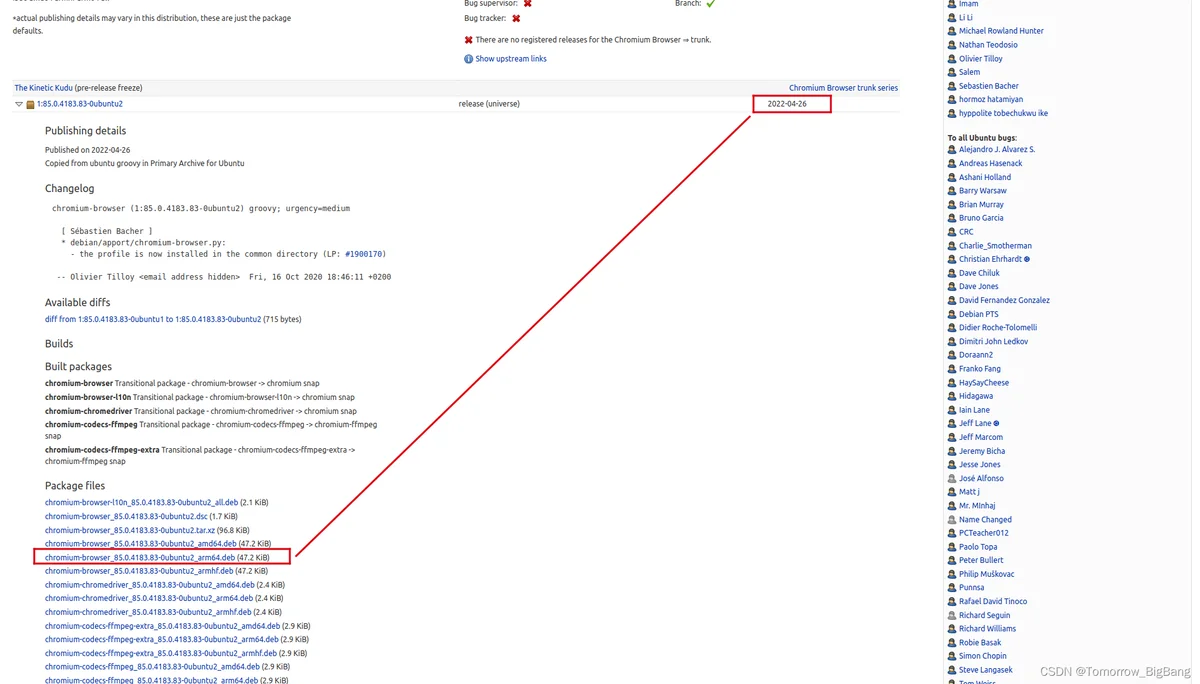Open Jeremy Bicha's profile link
Image resolution: width=1200 pixels, height=684 pixels.
tap(982, 452)
